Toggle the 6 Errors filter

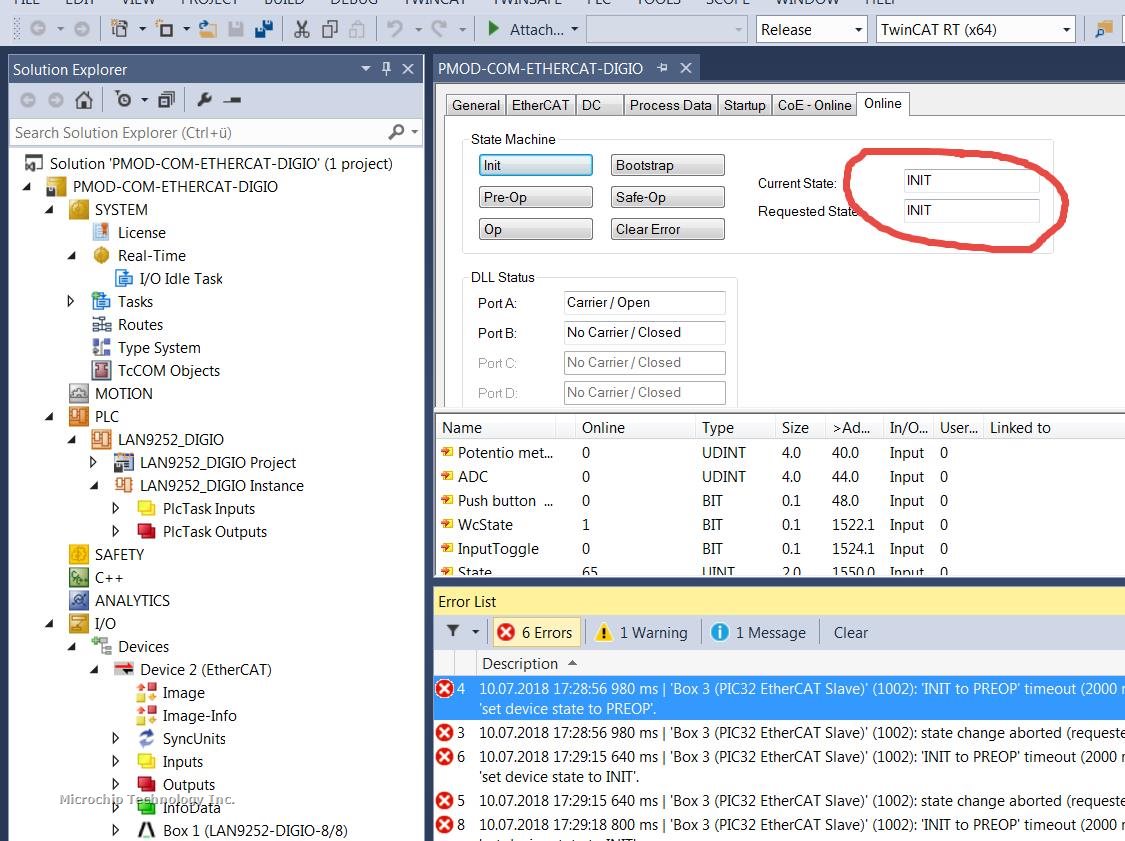click(x=535, y=632)
